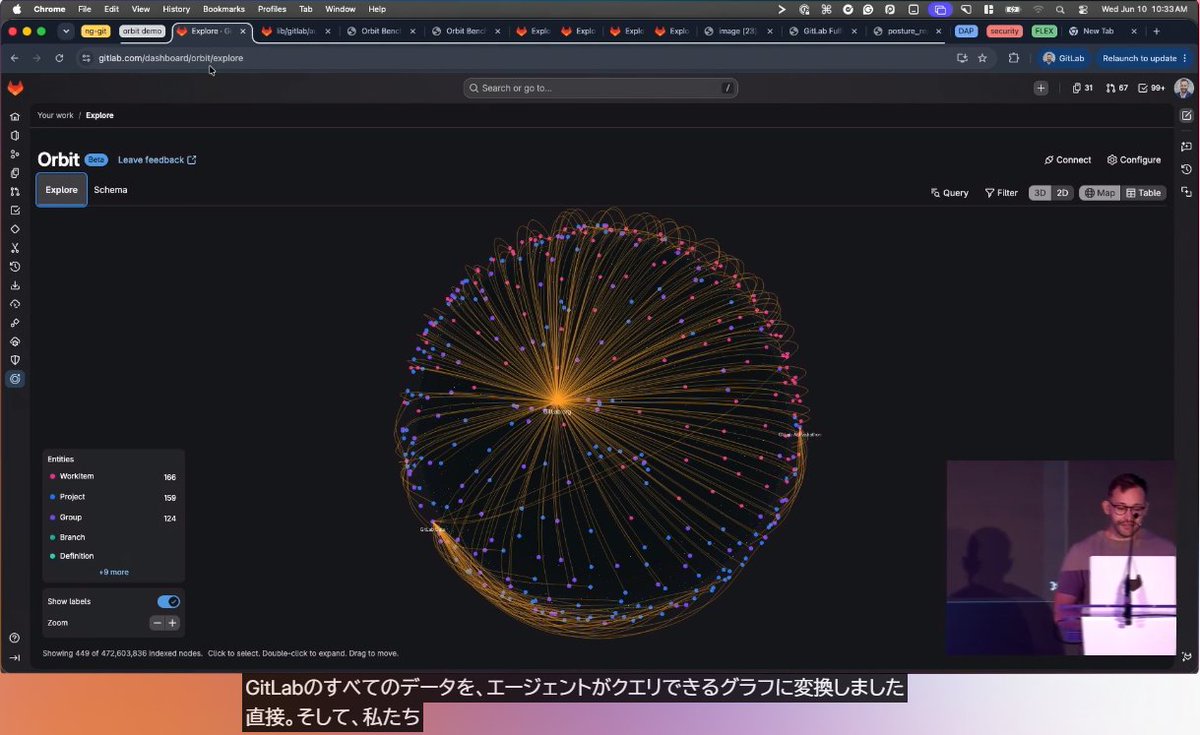Screen dimensions: 1200x735
Task: Open the GitLab Chrome profile chip
Action: (1063, 58)
